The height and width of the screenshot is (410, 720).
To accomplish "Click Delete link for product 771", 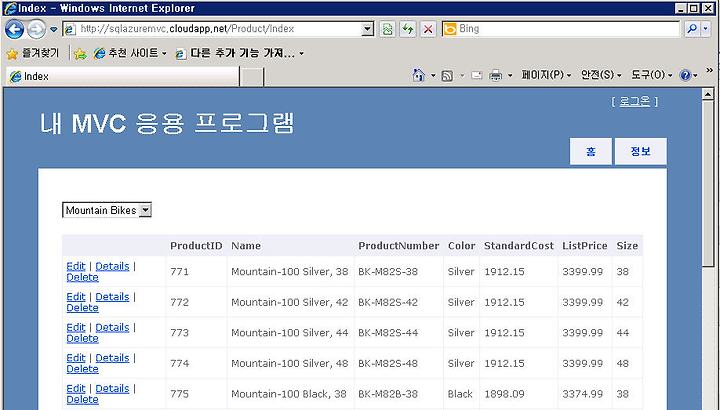I will (x=82, y=277).
